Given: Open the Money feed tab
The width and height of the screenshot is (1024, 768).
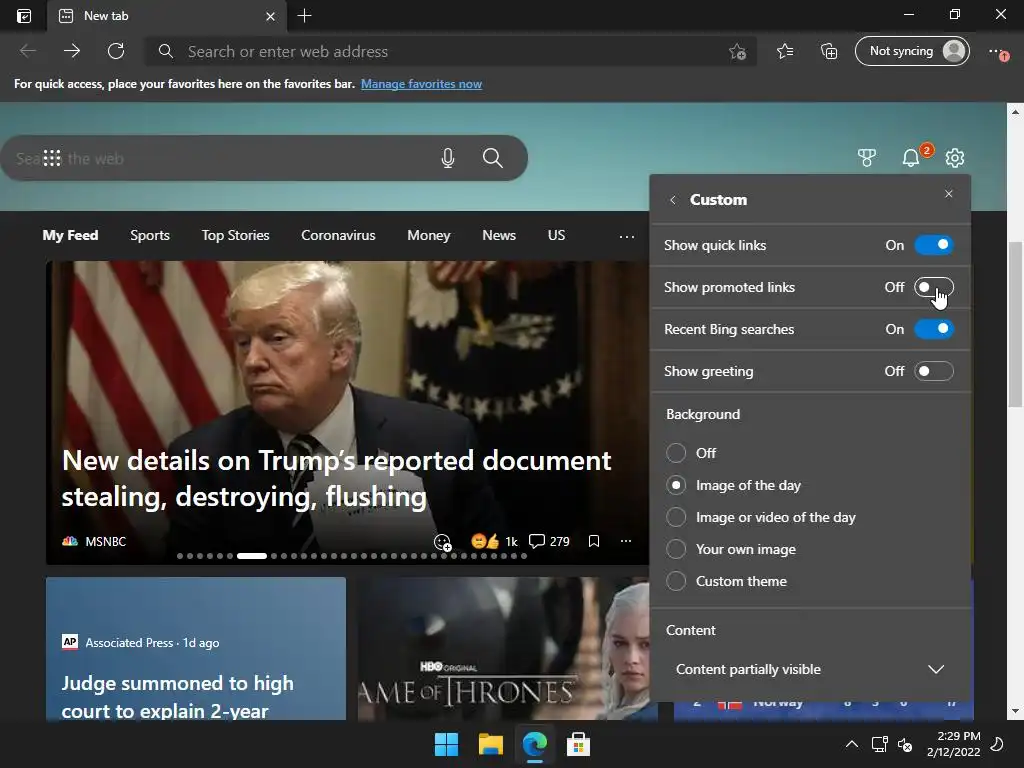Looking at the screenshot, I should coord(428,235).
